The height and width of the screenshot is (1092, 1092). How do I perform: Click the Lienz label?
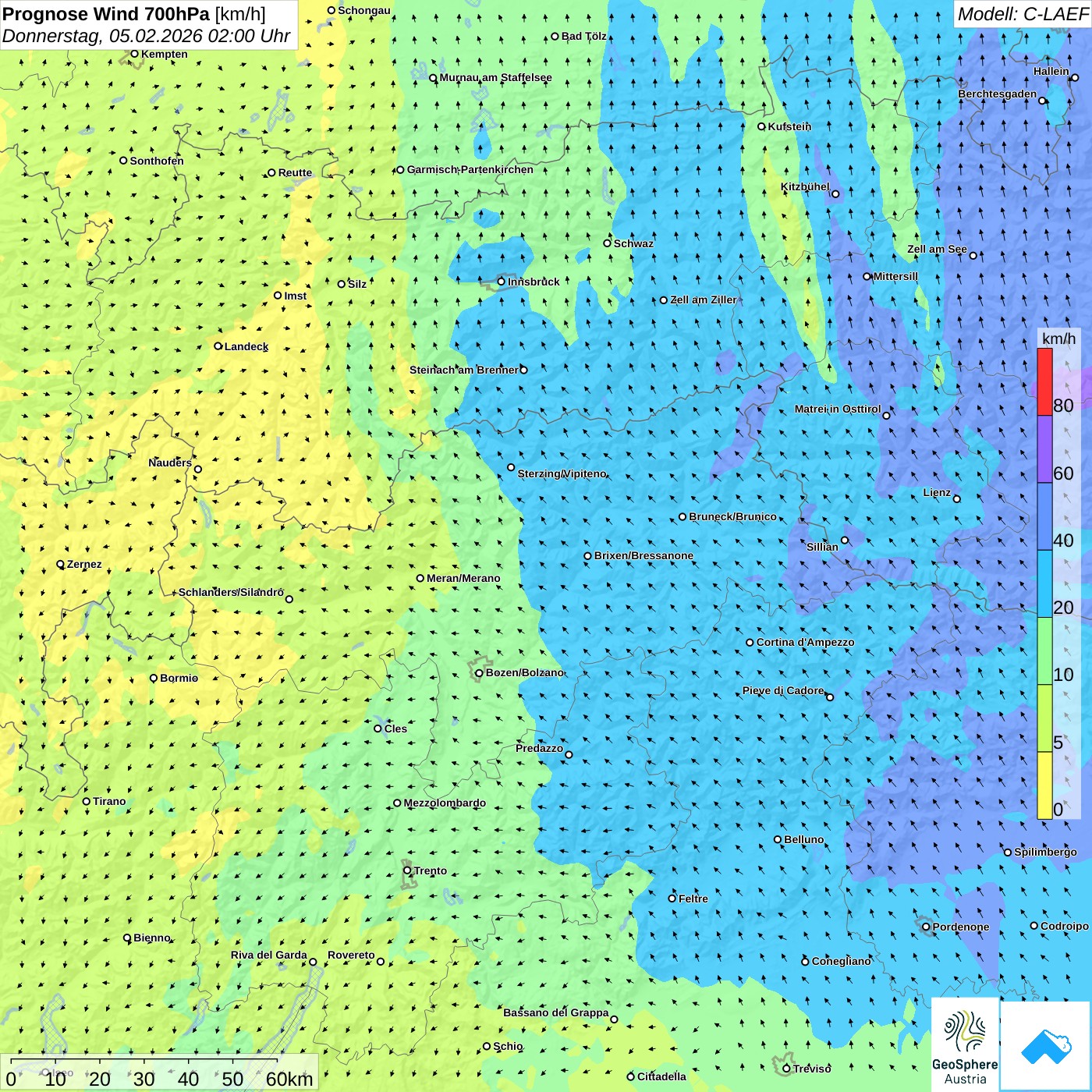coord(937,492)
